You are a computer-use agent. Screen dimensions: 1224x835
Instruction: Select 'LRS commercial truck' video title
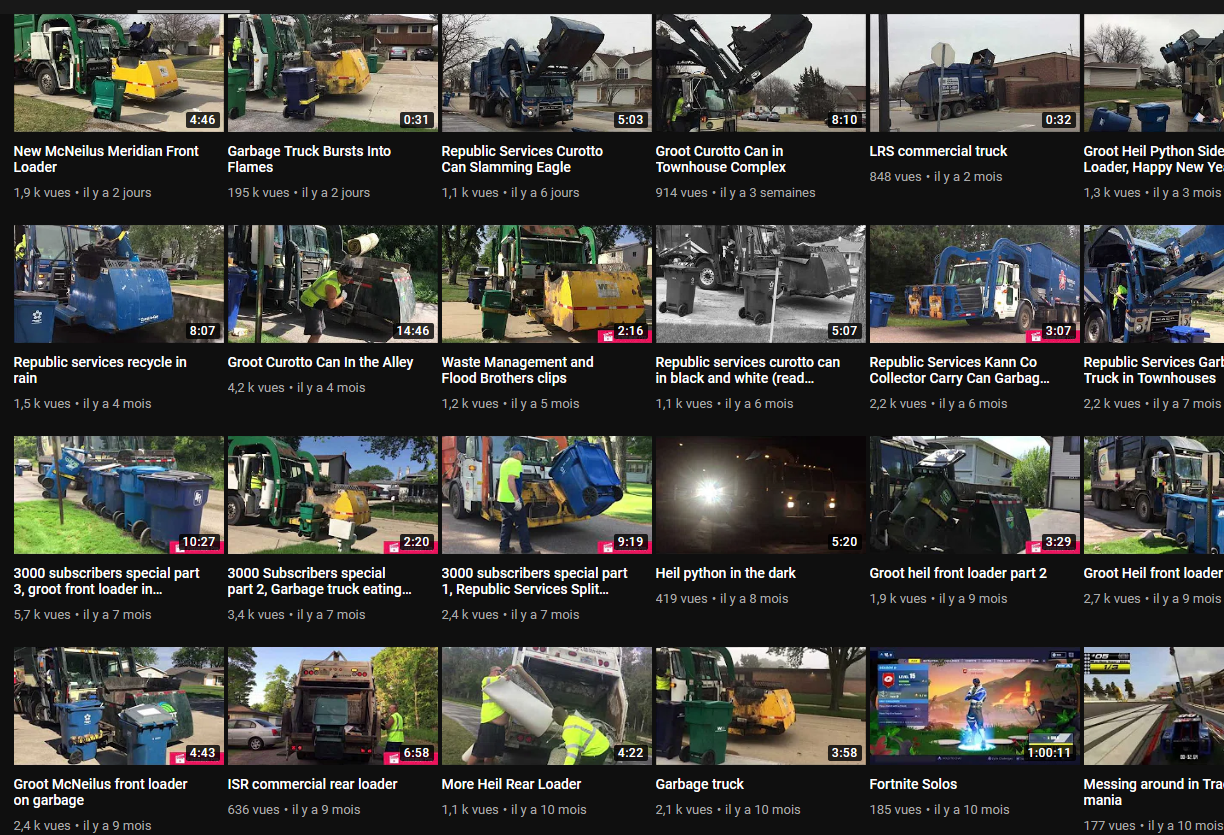(938, 151)
